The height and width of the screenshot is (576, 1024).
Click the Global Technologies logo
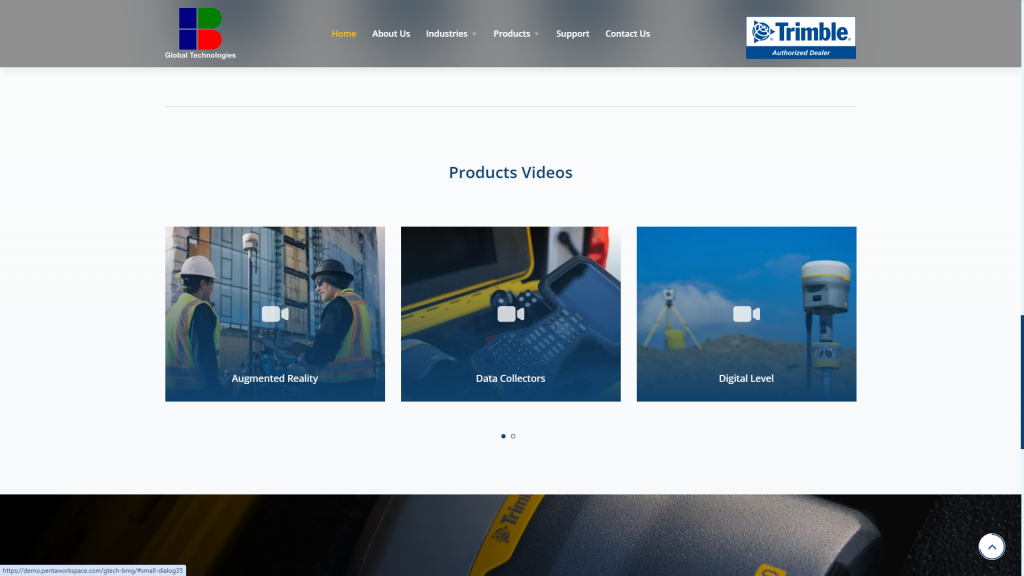[x=200, y=33]
